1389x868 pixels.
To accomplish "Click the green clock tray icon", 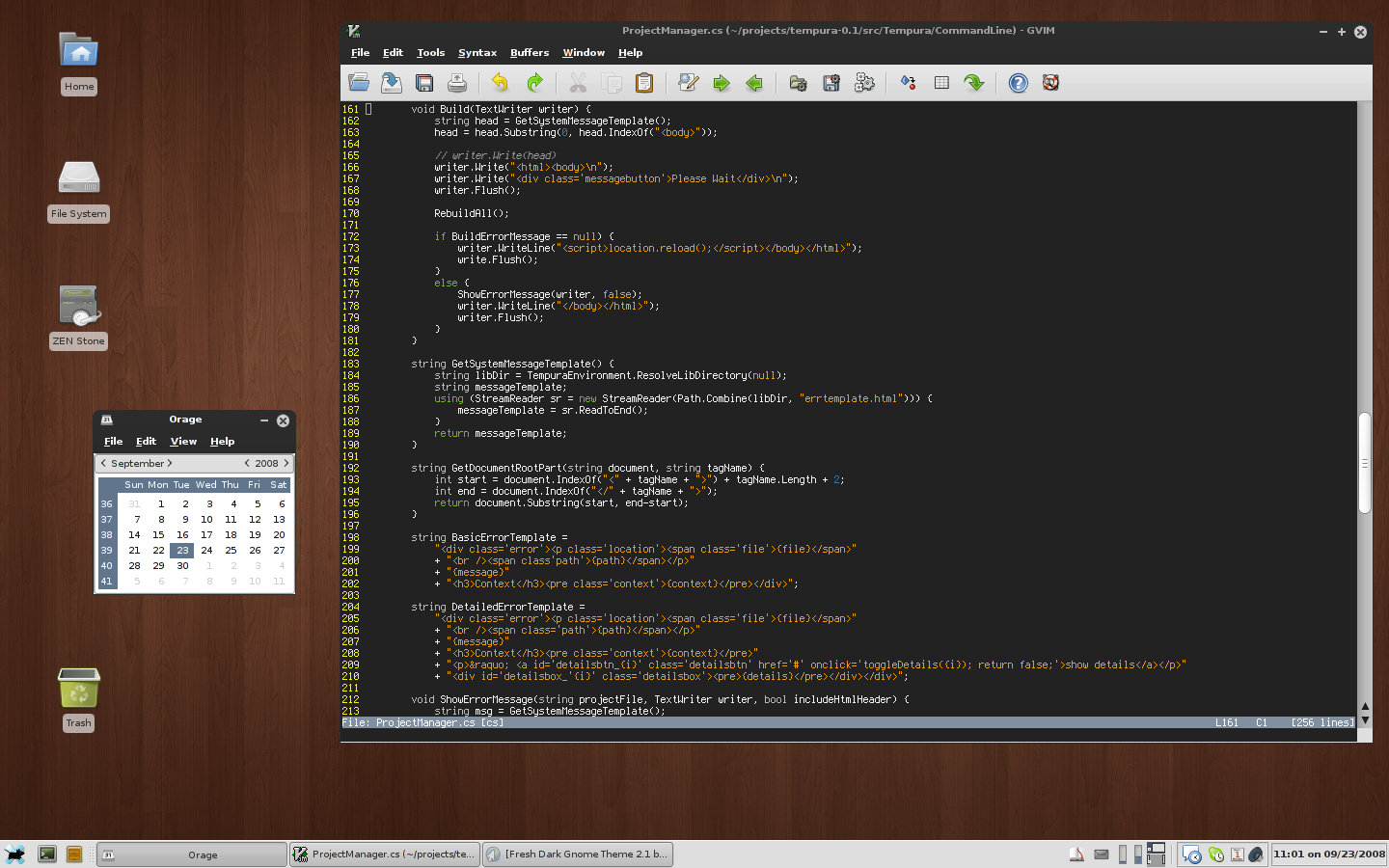I will 1216,854.
